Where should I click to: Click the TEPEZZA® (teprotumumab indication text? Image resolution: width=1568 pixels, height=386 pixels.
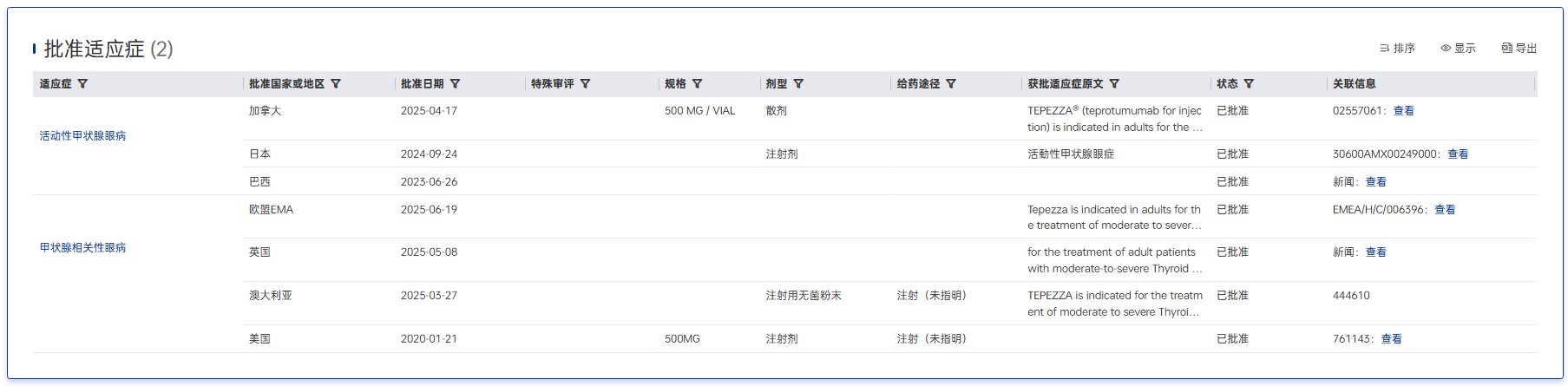pos(1115,119)
